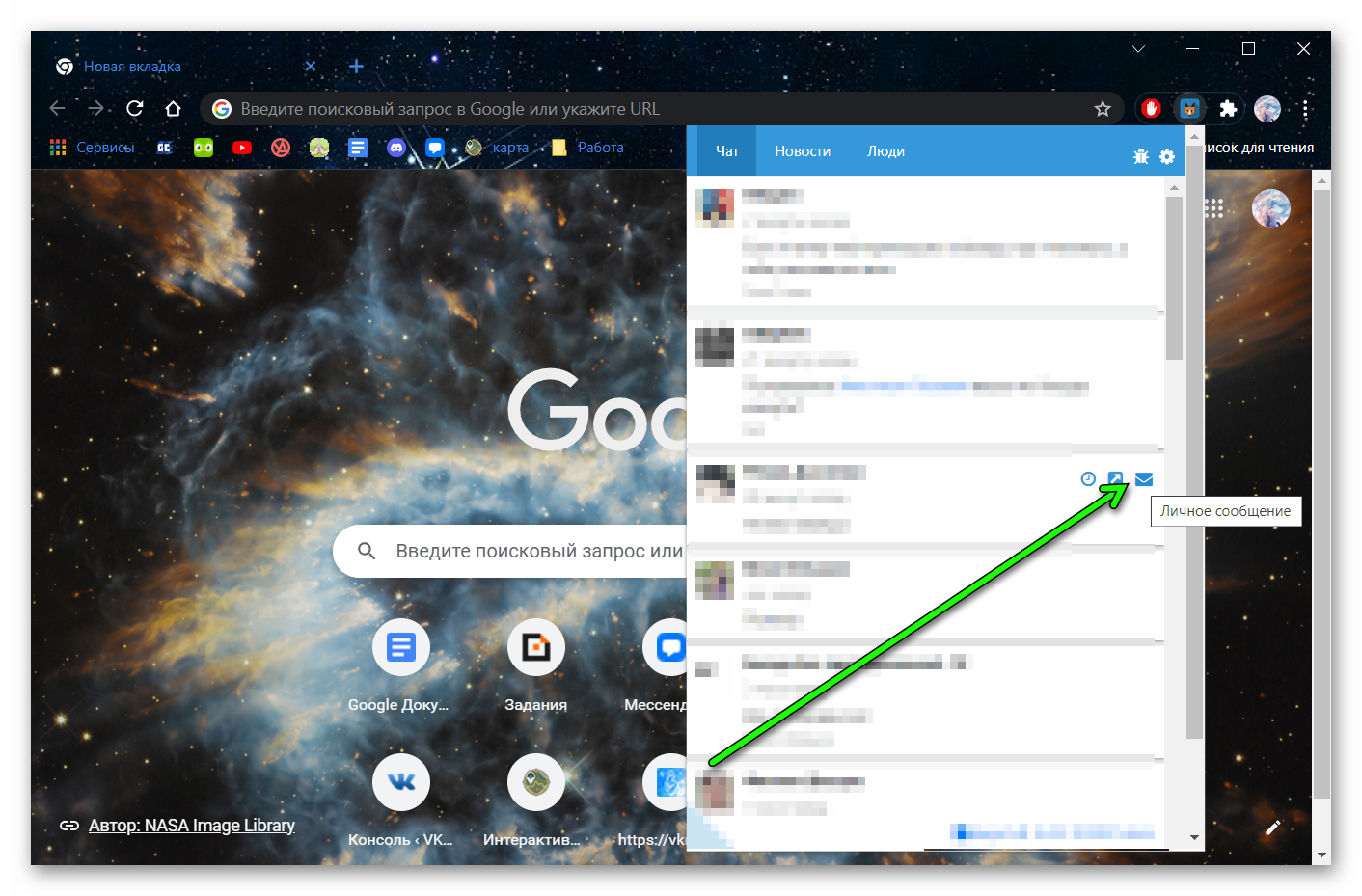Open the Discord bookmark icon
The height and width of the screenshot is (896, 1362).
coord(396,148)
